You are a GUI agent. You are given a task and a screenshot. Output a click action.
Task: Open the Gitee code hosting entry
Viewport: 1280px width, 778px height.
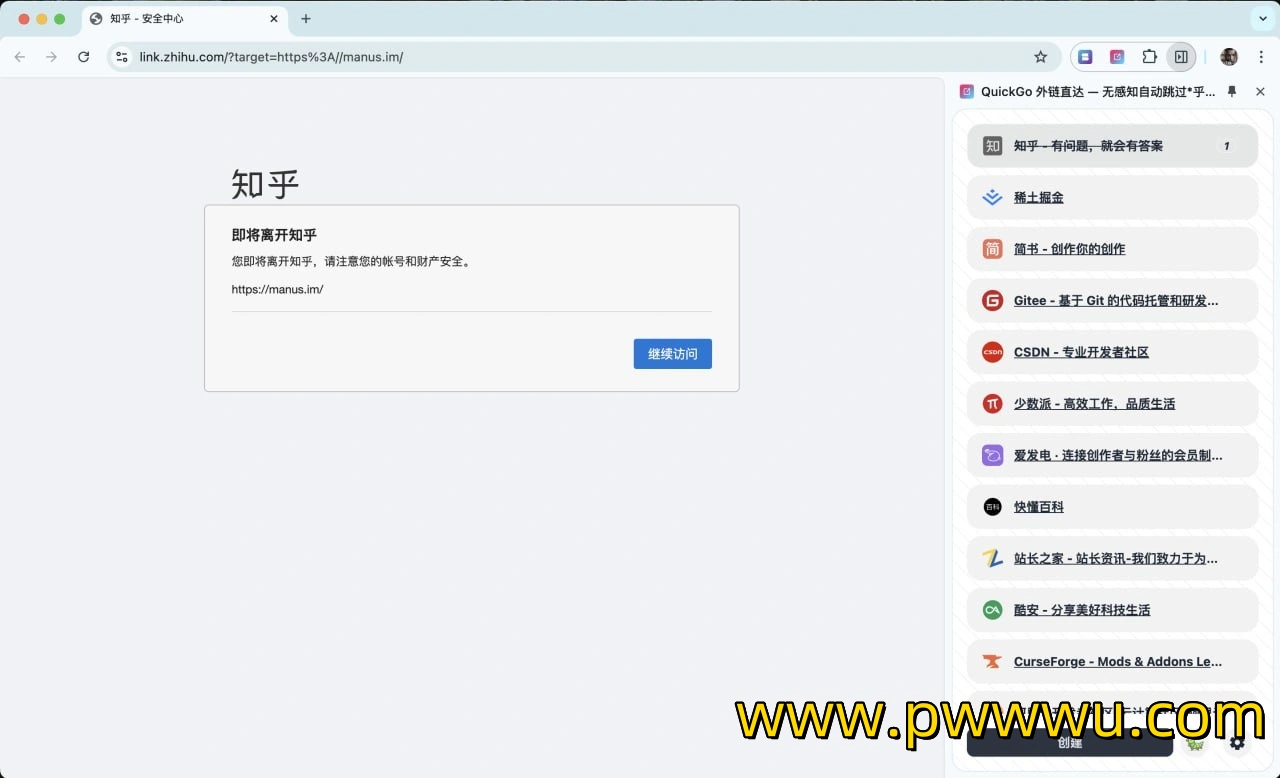pyautogui.click(x=1112, y=301)
